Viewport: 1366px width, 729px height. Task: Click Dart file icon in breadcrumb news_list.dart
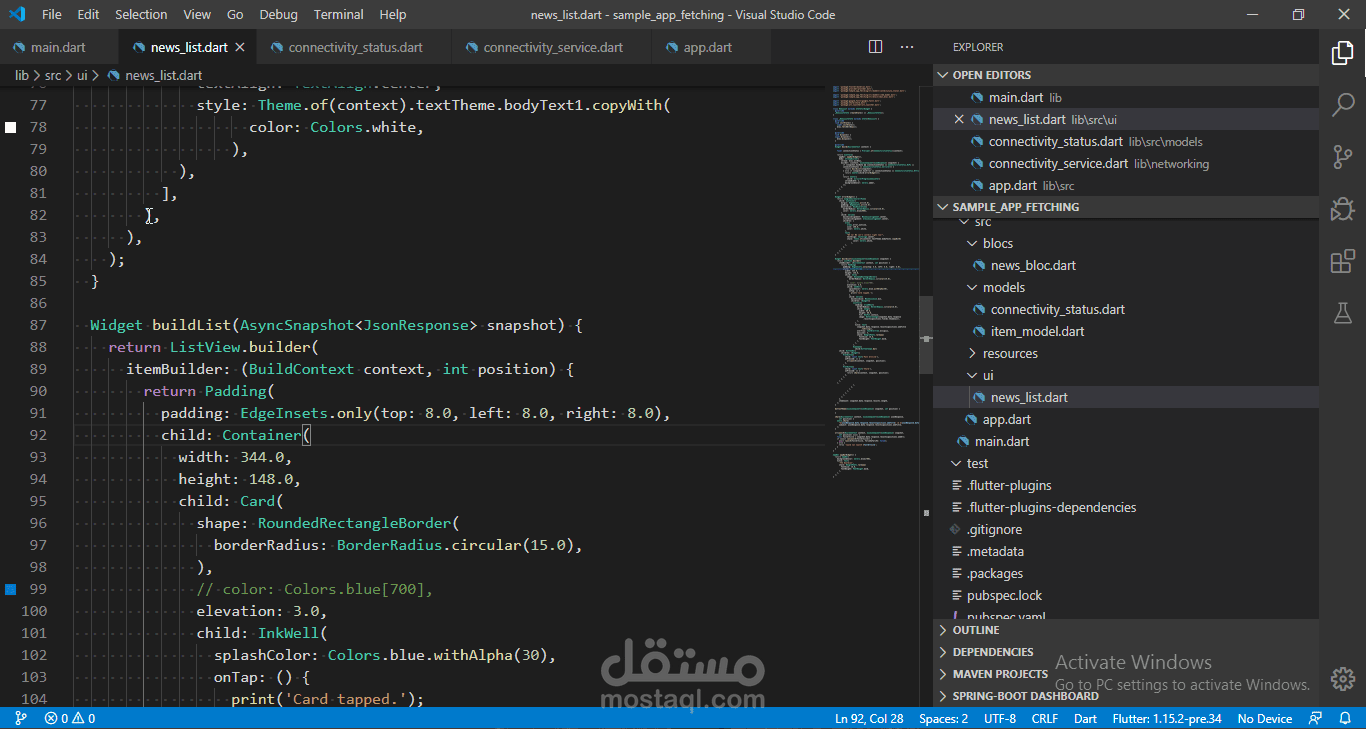[x=114, y=75]
